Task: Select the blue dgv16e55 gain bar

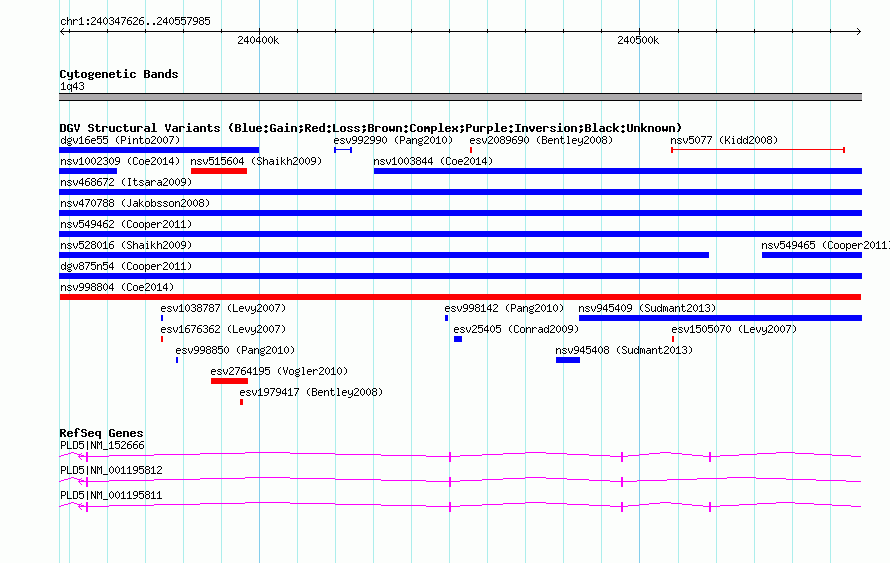Action: (159, 150)
